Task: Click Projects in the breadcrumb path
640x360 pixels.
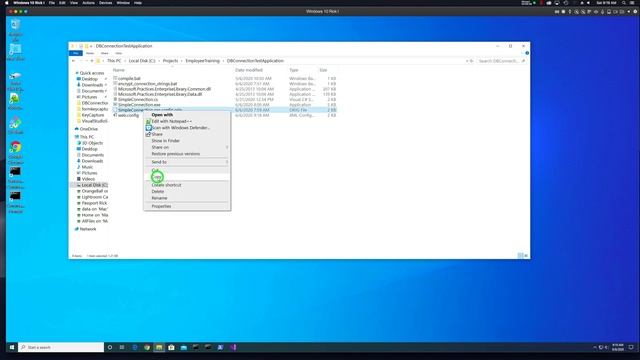Action: [170, 61]
